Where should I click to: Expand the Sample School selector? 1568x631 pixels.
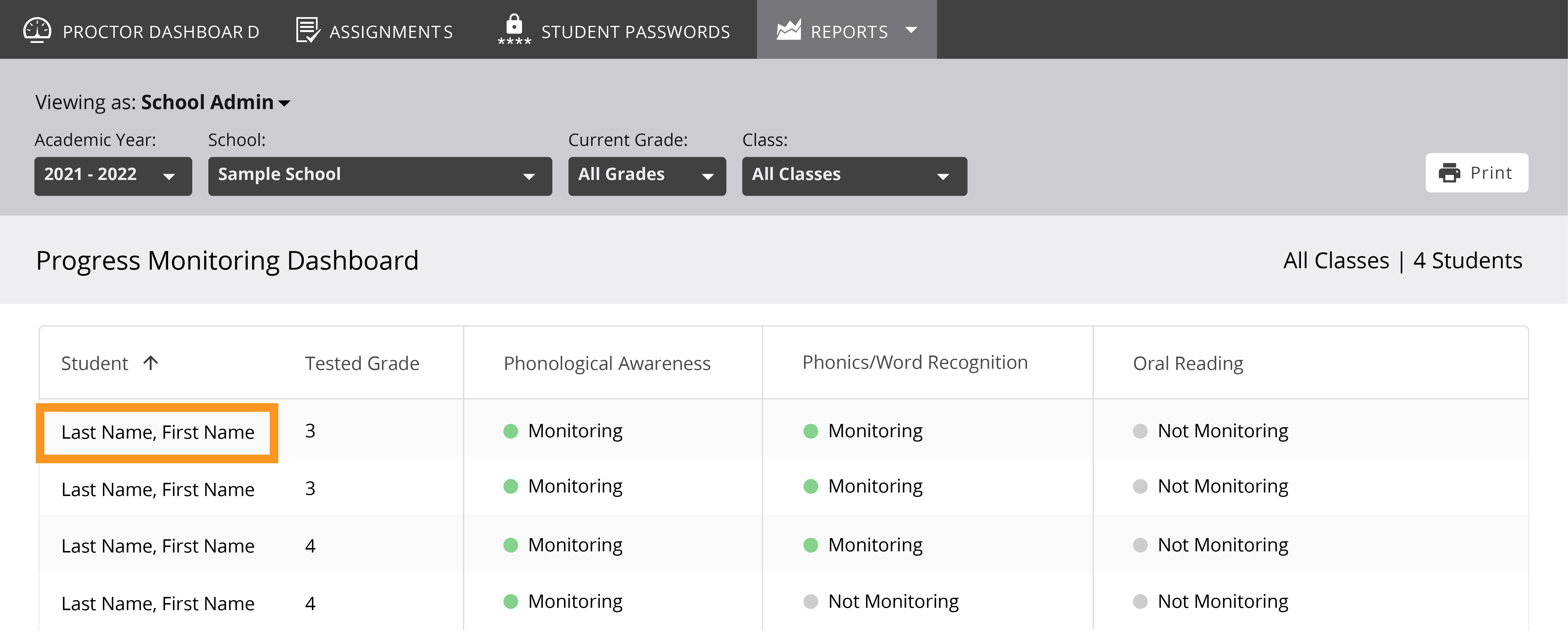pos(379,176)
